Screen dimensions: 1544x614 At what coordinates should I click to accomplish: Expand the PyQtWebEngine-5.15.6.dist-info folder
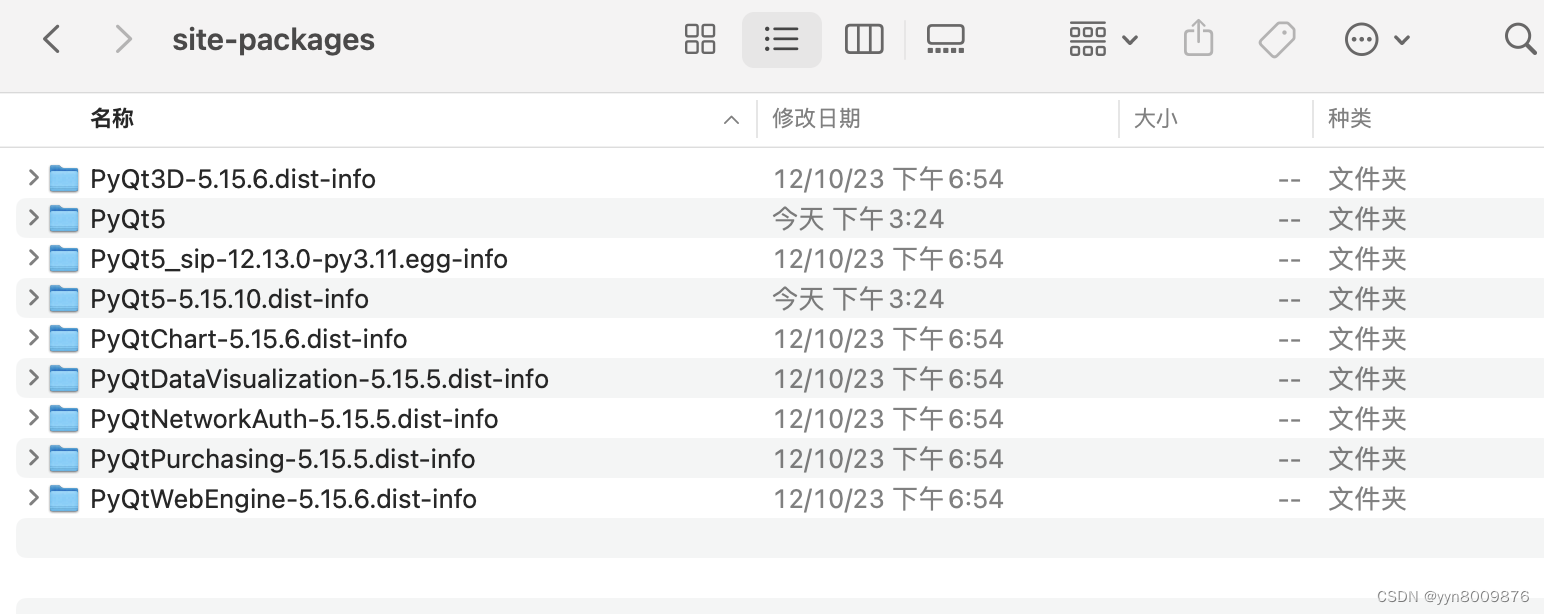pyautogui.click(x=33, y=498)
